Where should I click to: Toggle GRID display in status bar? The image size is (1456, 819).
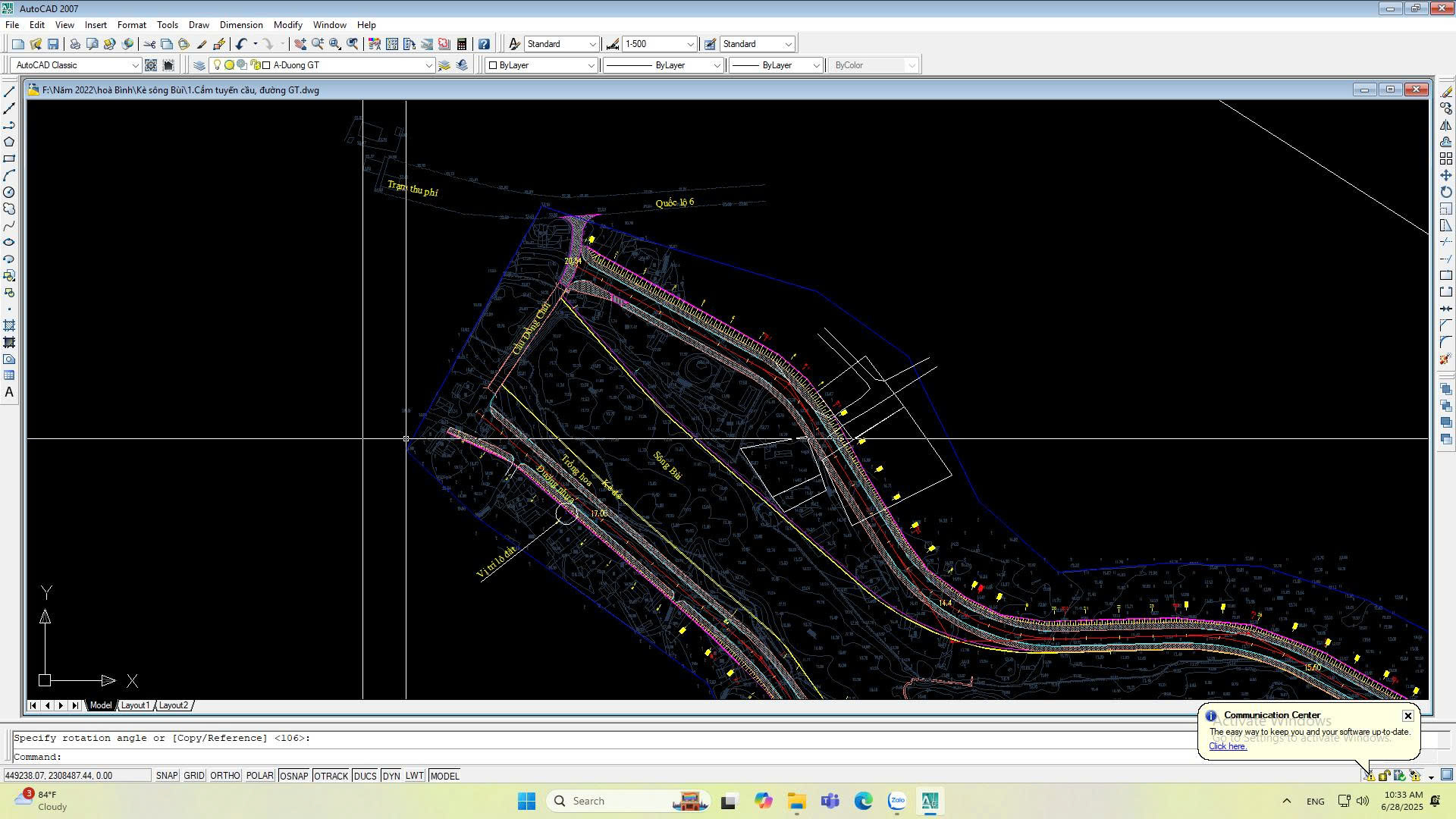pos(193,776)
